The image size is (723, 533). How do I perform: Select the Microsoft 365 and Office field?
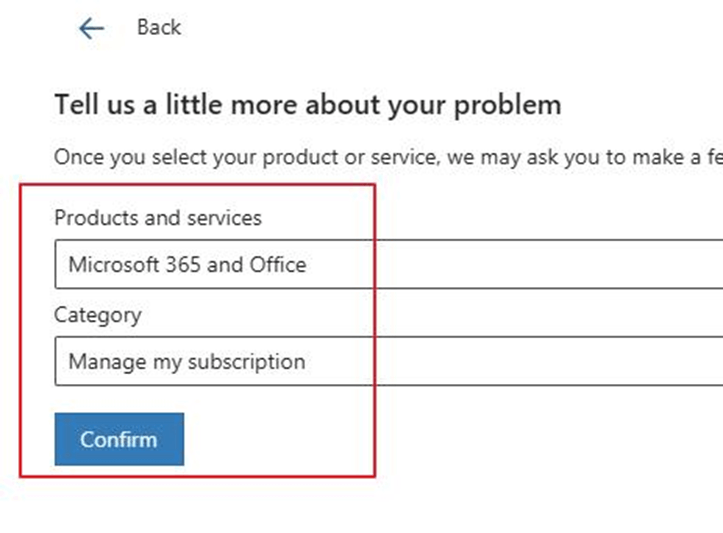[389, 264]
